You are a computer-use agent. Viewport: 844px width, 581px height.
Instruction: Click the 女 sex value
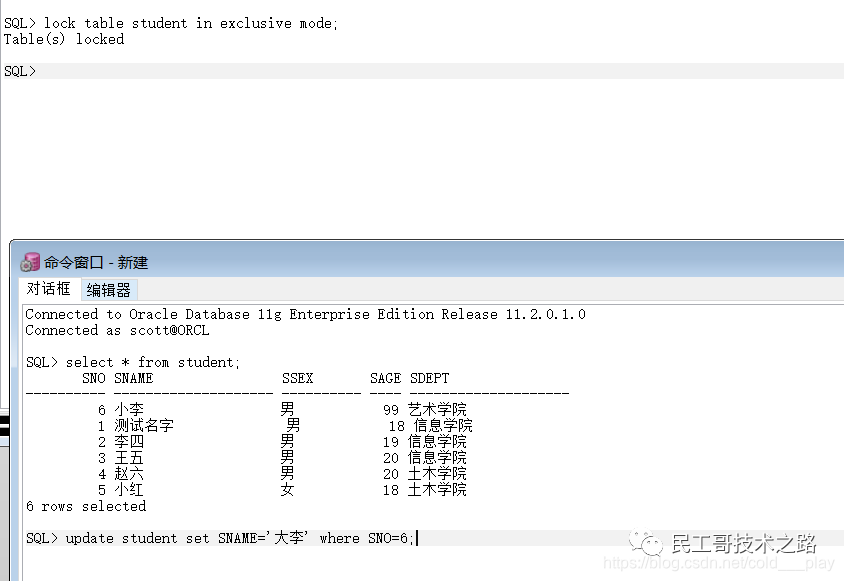(x=287, y=489)
